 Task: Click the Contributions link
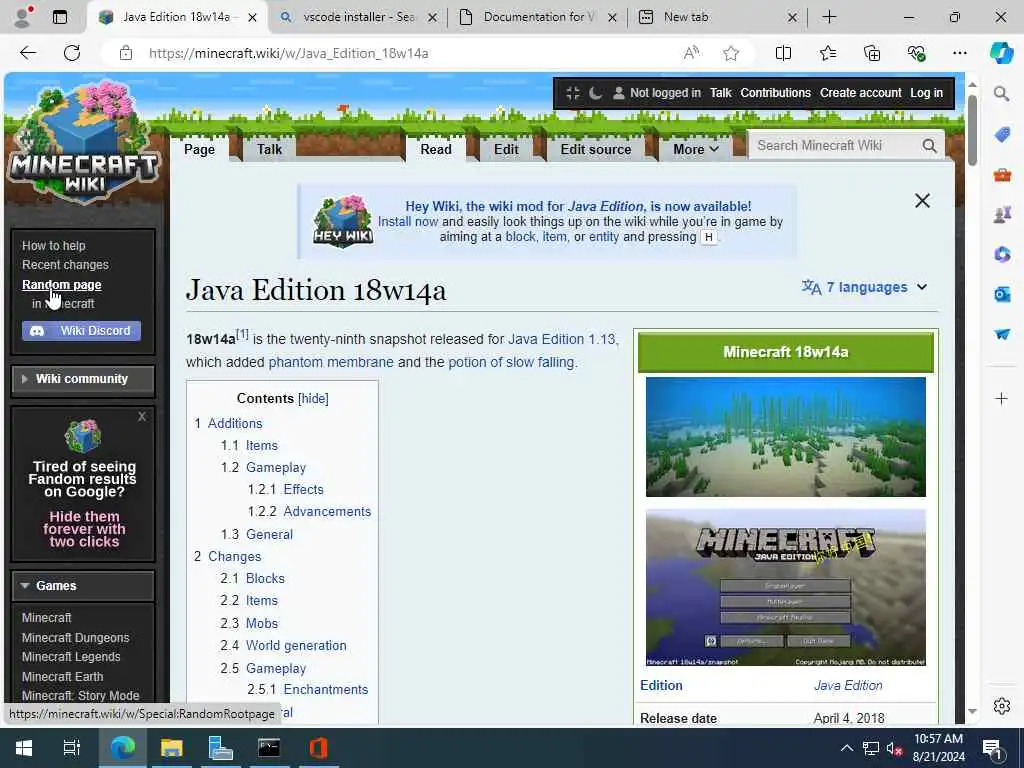(x=775, y=93)
